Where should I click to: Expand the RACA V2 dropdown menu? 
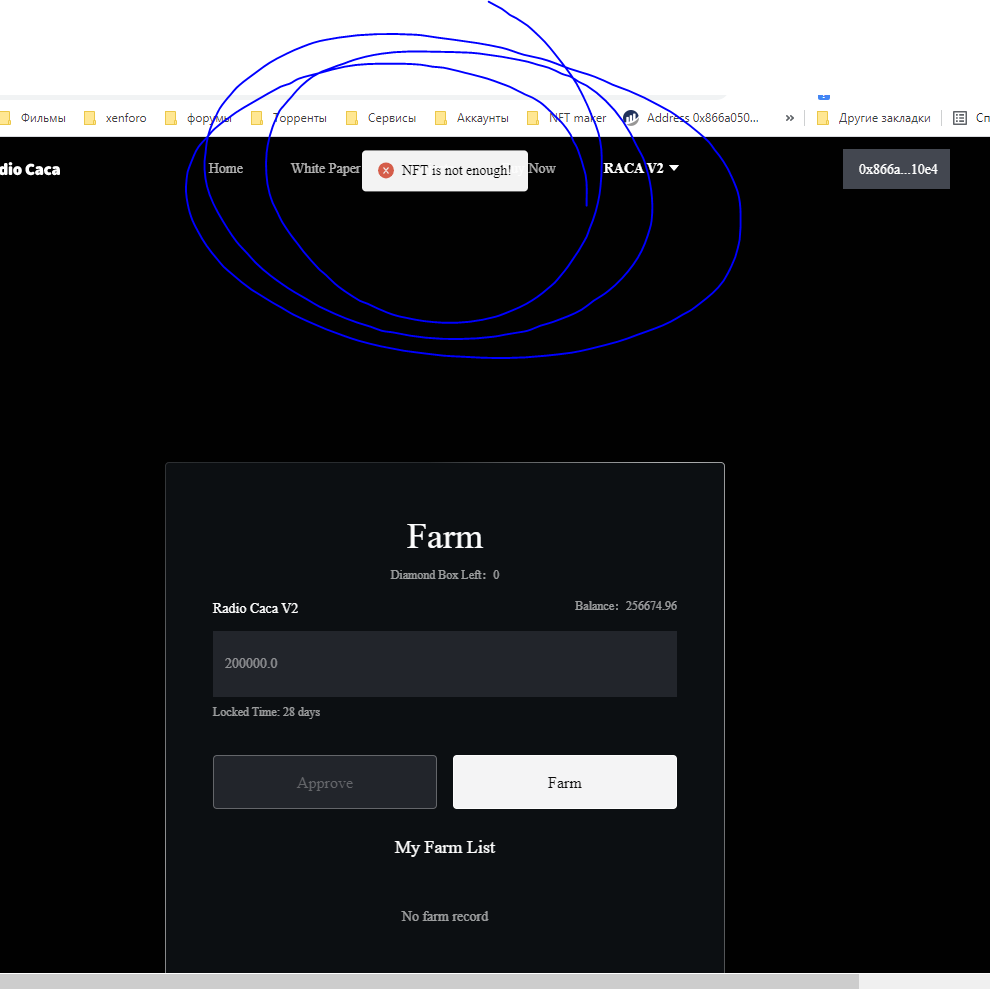[641, 169]
